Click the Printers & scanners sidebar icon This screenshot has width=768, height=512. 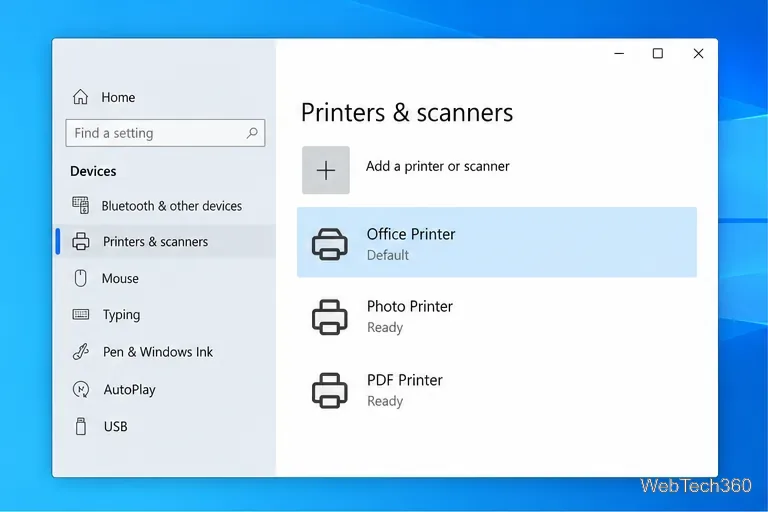pos(81,242)
